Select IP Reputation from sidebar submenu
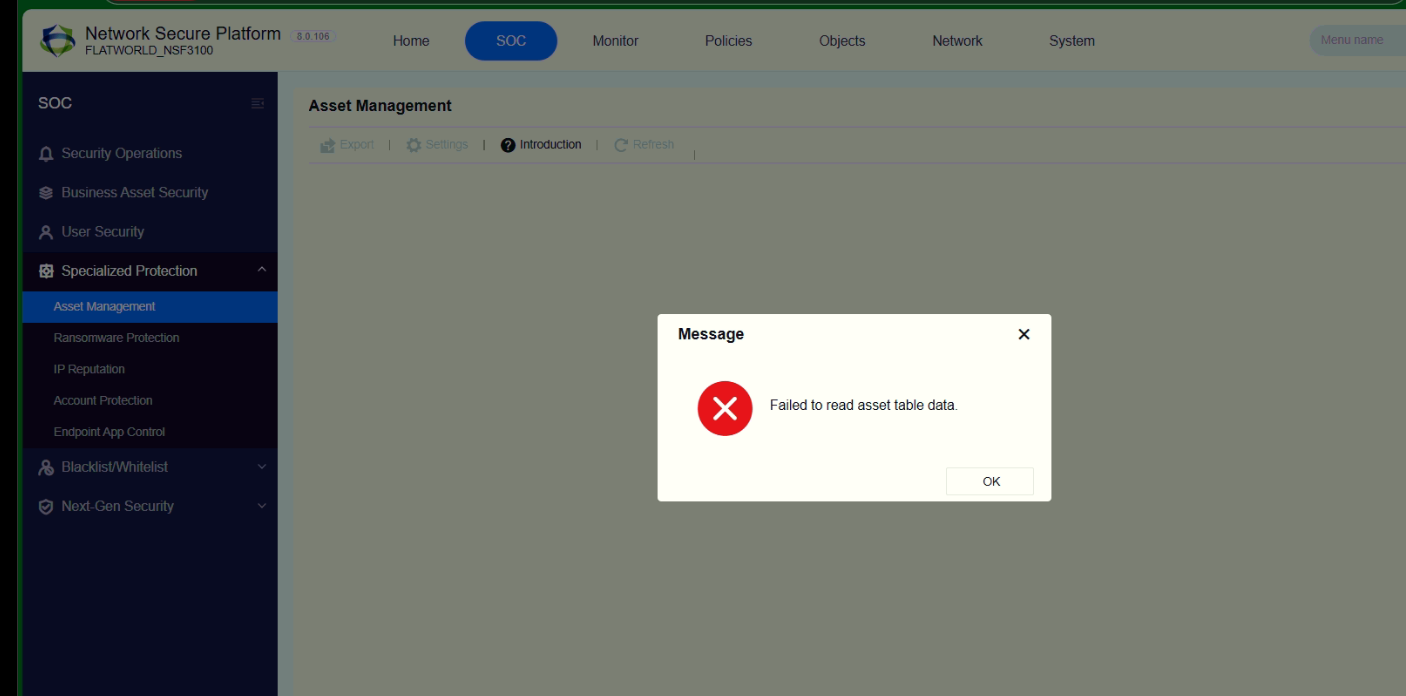Image resolution: width=1406 pixels, height=696 pixels. (89, 369)
